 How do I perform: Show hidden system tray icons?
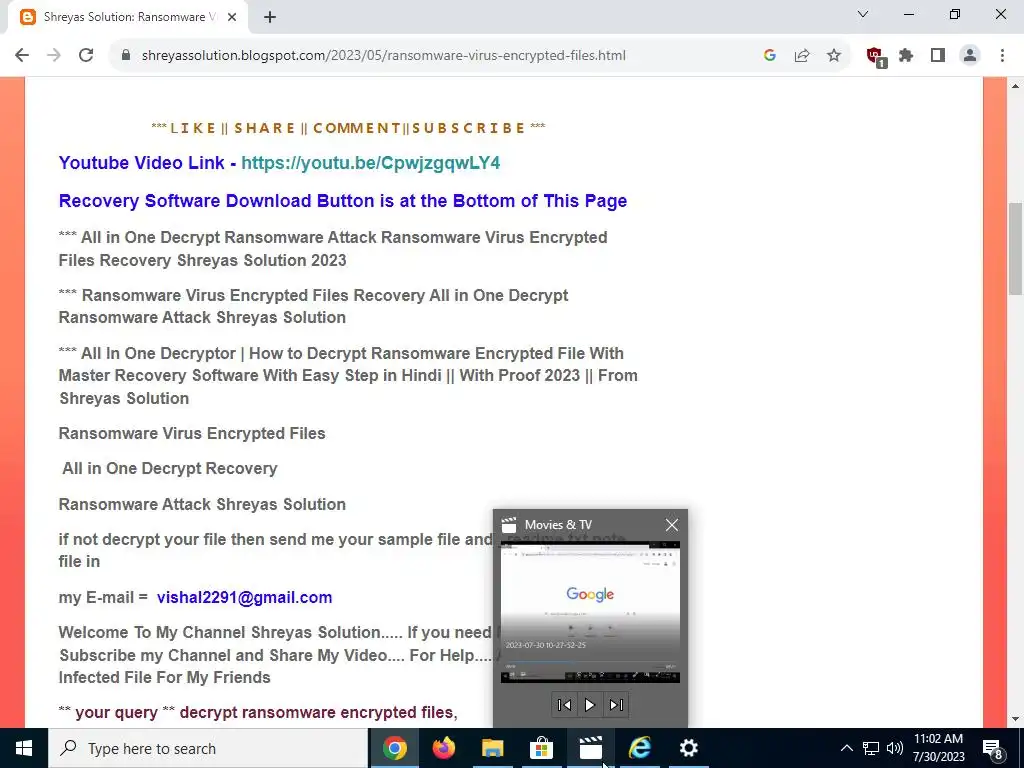tap(846, 748)
